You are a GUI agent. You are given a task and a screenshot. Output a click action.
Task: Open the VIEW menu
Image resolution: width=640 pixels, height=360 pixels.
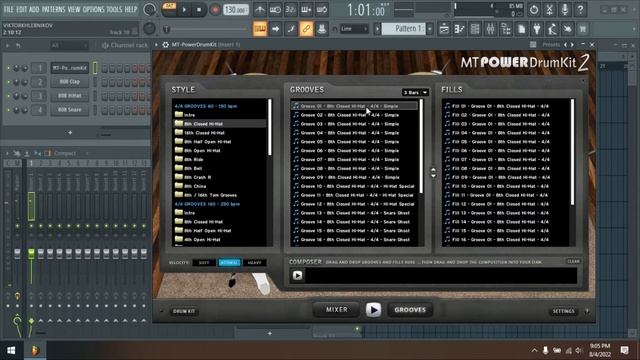pyautogui.click(x=74, y=9)
